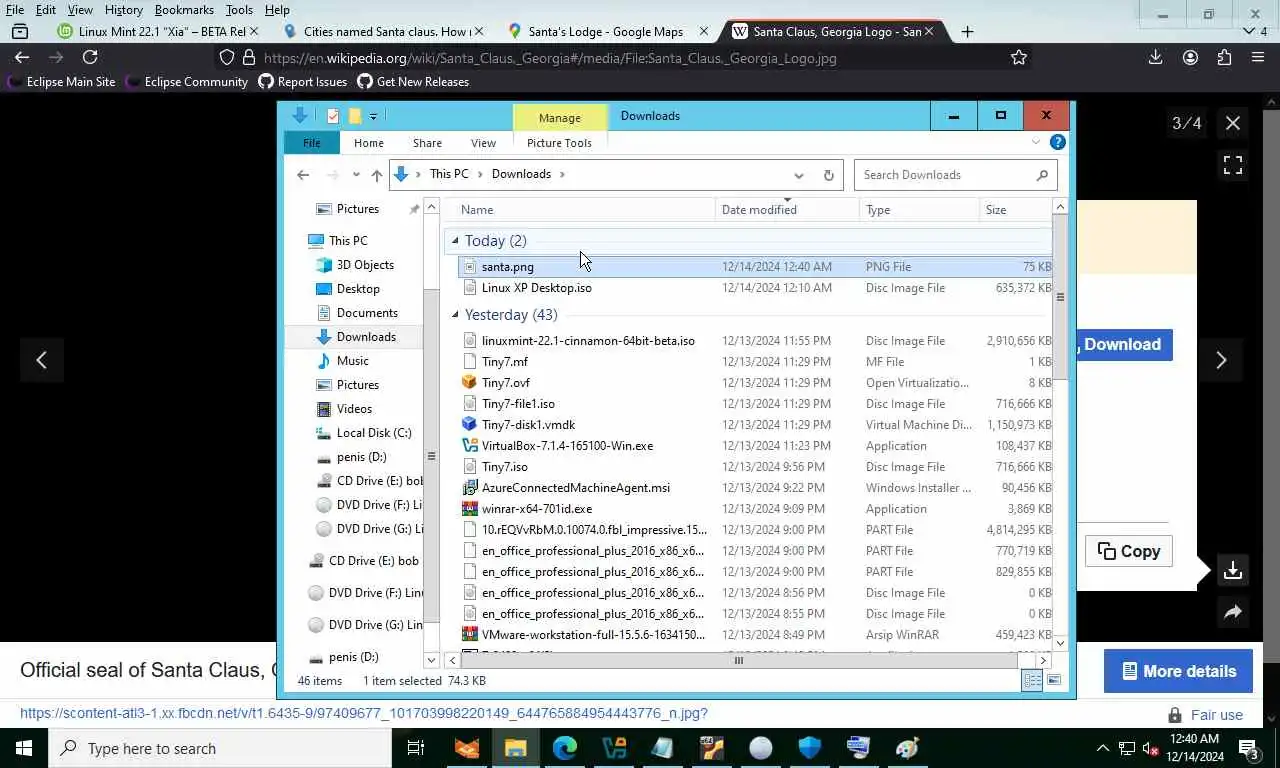Click the share arrow icon in the media viewer

1233,612
